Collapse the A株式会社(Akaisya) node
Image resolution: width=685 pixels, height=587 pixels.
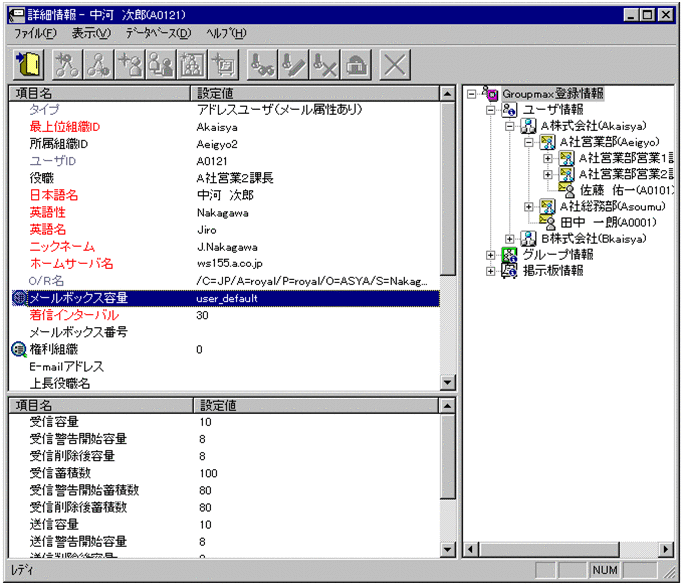pos(510,126)
